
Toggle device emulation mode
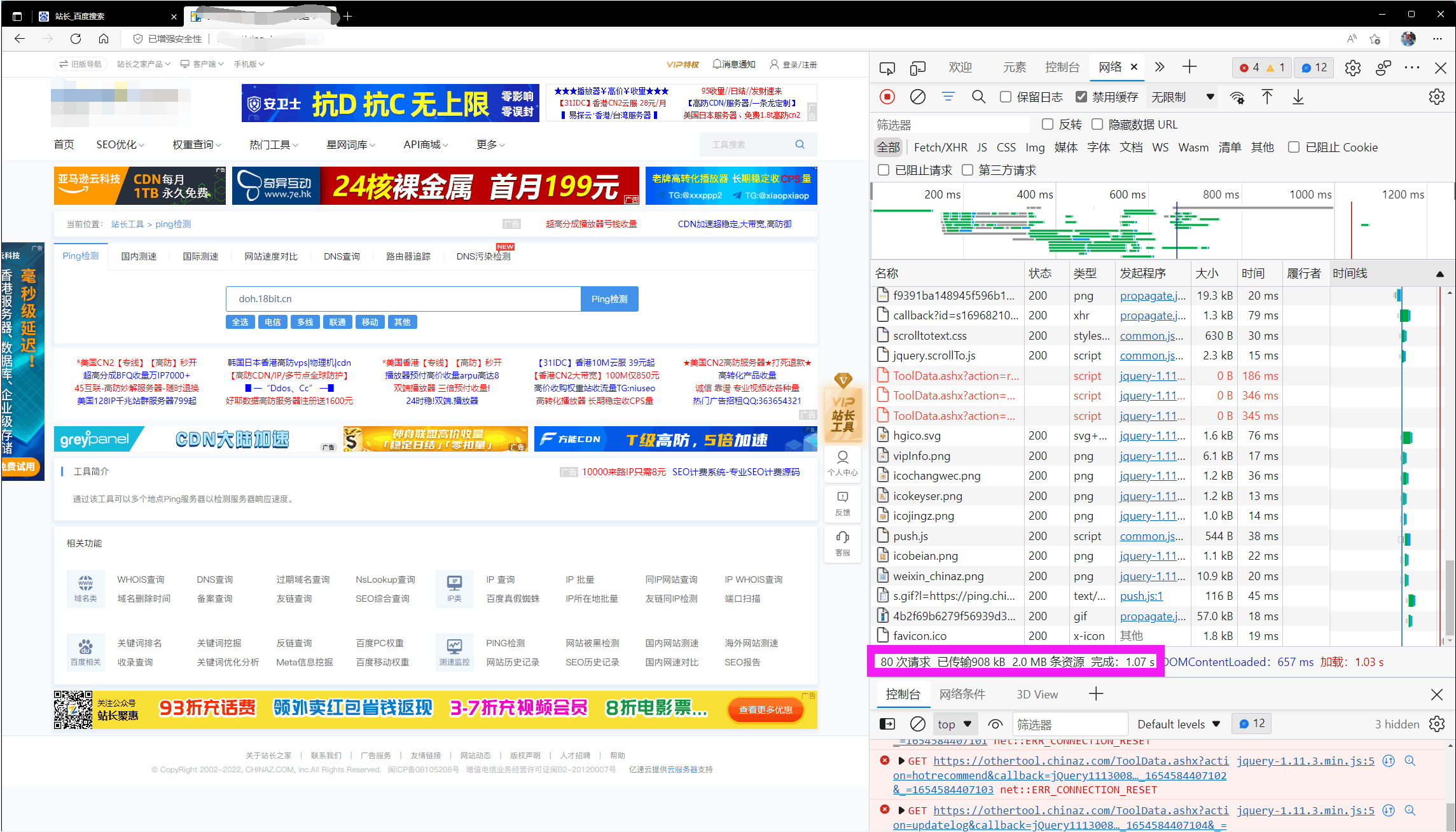(x=917, y=67)
